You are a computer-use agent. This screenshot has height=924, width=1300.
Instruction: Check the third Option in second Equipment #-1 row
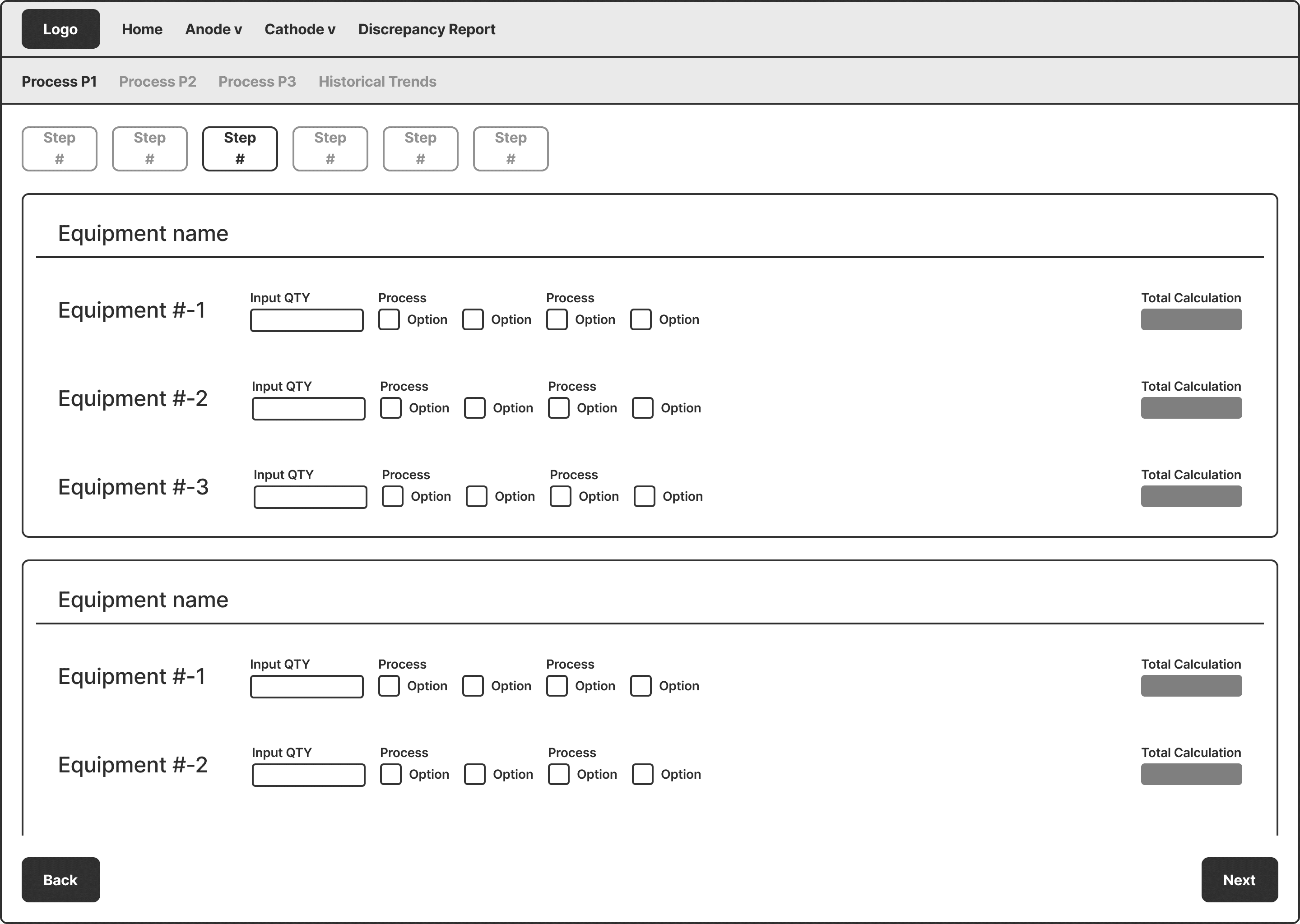[x=557, y=686]
